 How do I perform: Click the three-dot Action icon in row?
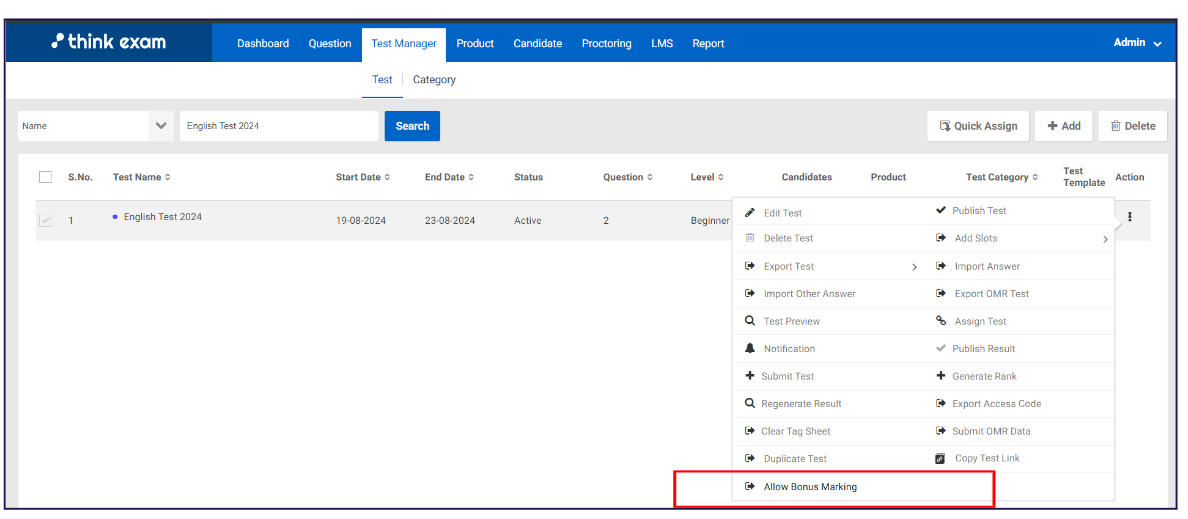point(1129,217)
